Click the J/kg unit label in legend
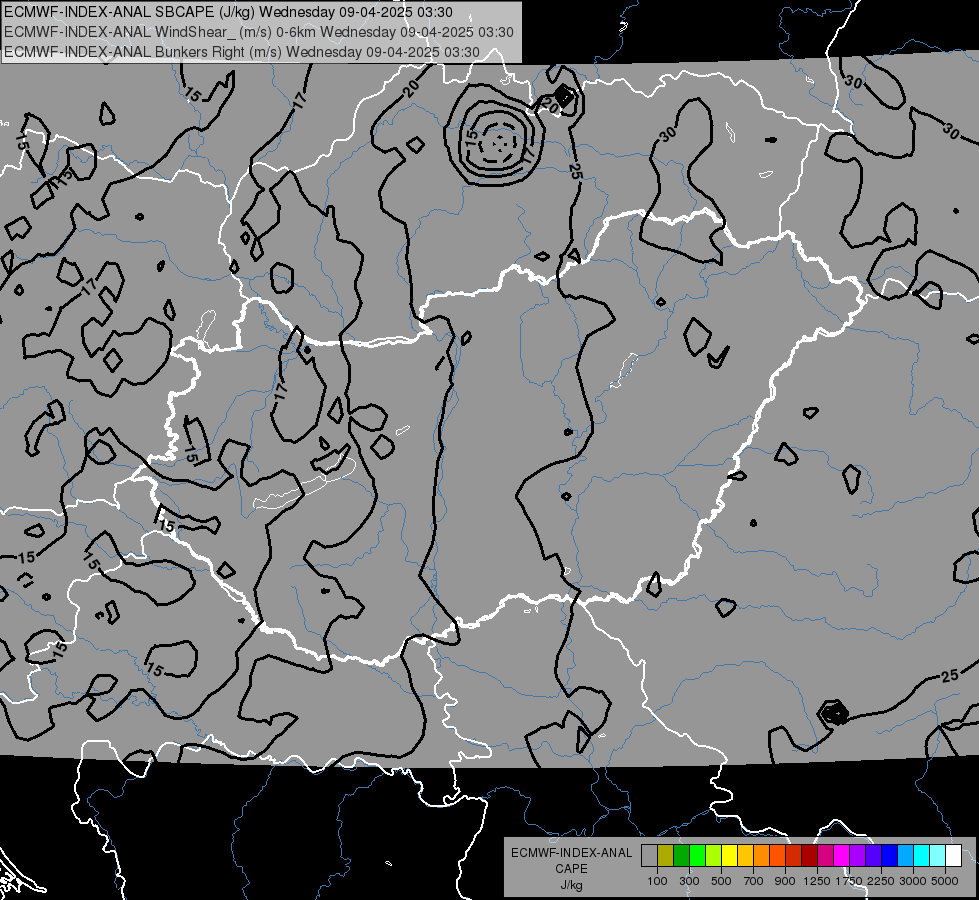 pyautogui.click(x=571, y=885)
